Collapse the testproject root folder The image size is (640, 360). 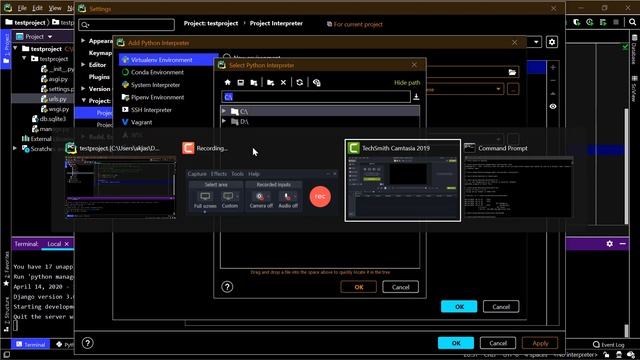pos(16,48)
